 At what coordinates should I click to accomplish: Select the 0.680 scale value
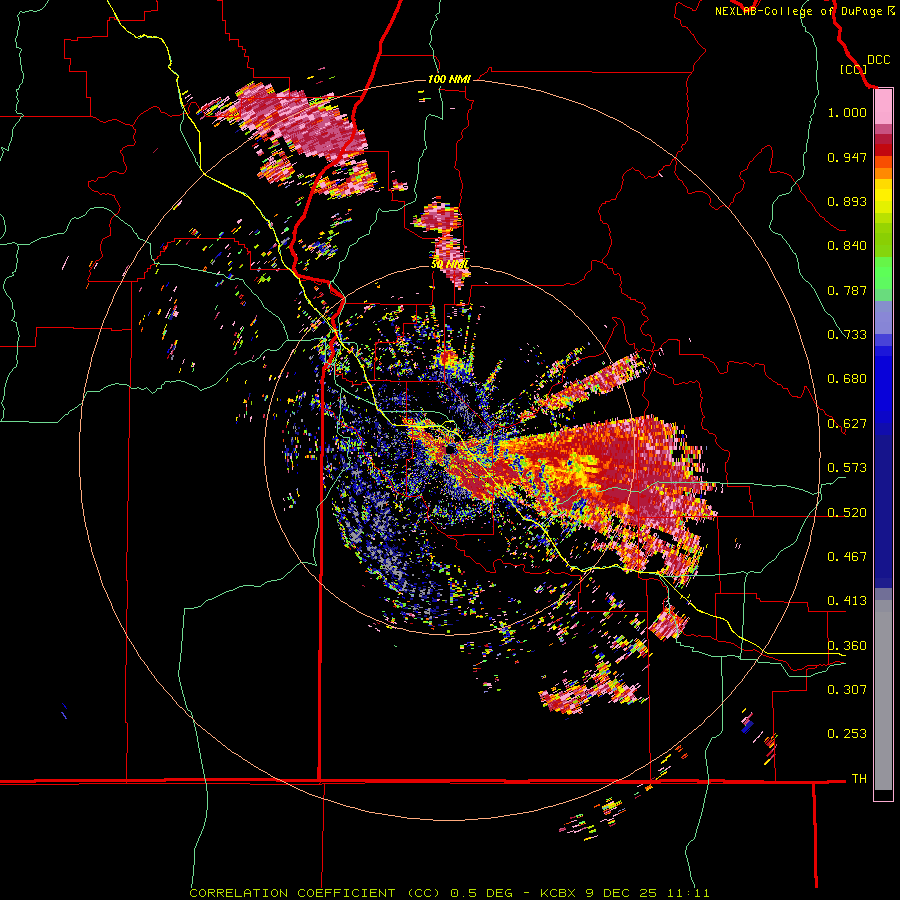[x=847, y=379]
